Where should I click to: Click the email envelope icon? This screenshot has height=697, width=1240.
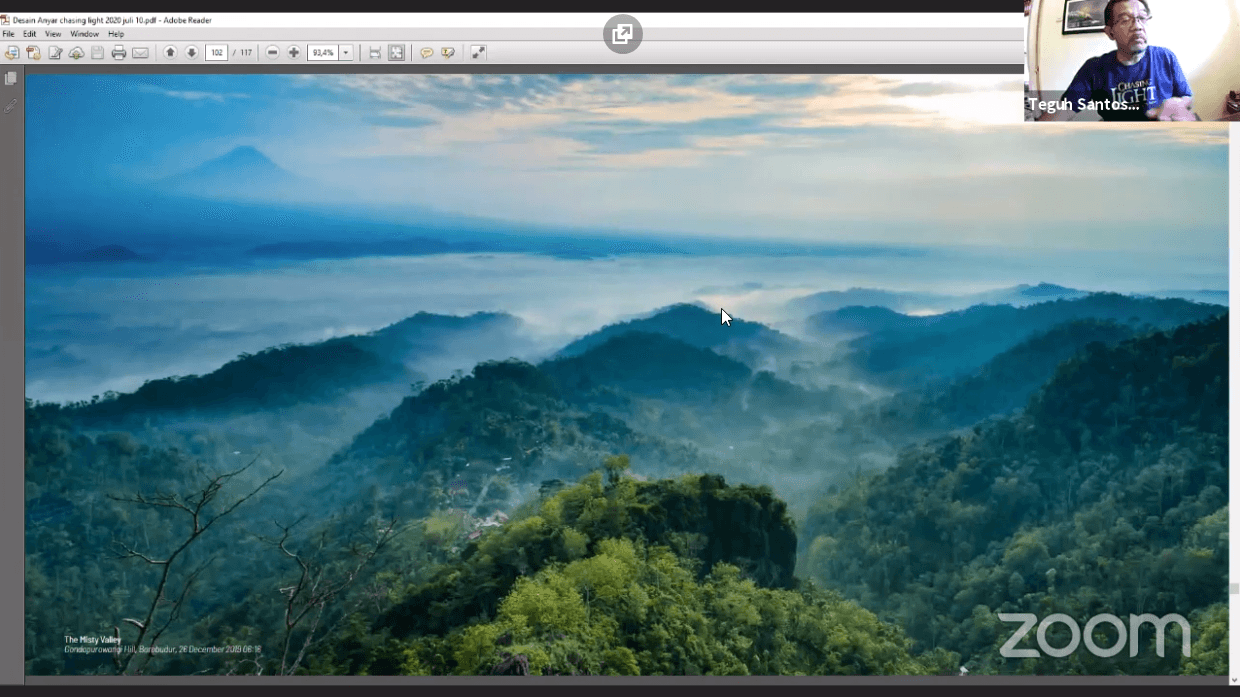click(x=140, y=53)
